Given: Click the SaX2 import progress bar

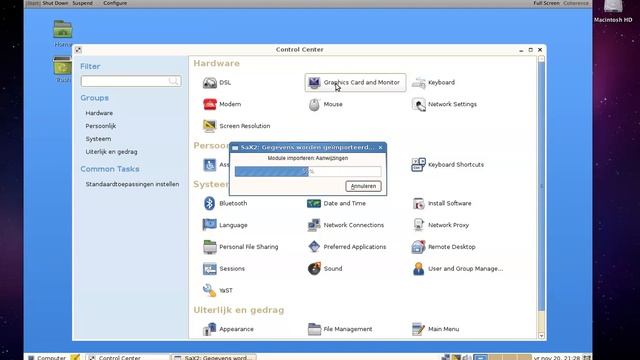Looking at the screenshot, I should click(x=308, y=171).
